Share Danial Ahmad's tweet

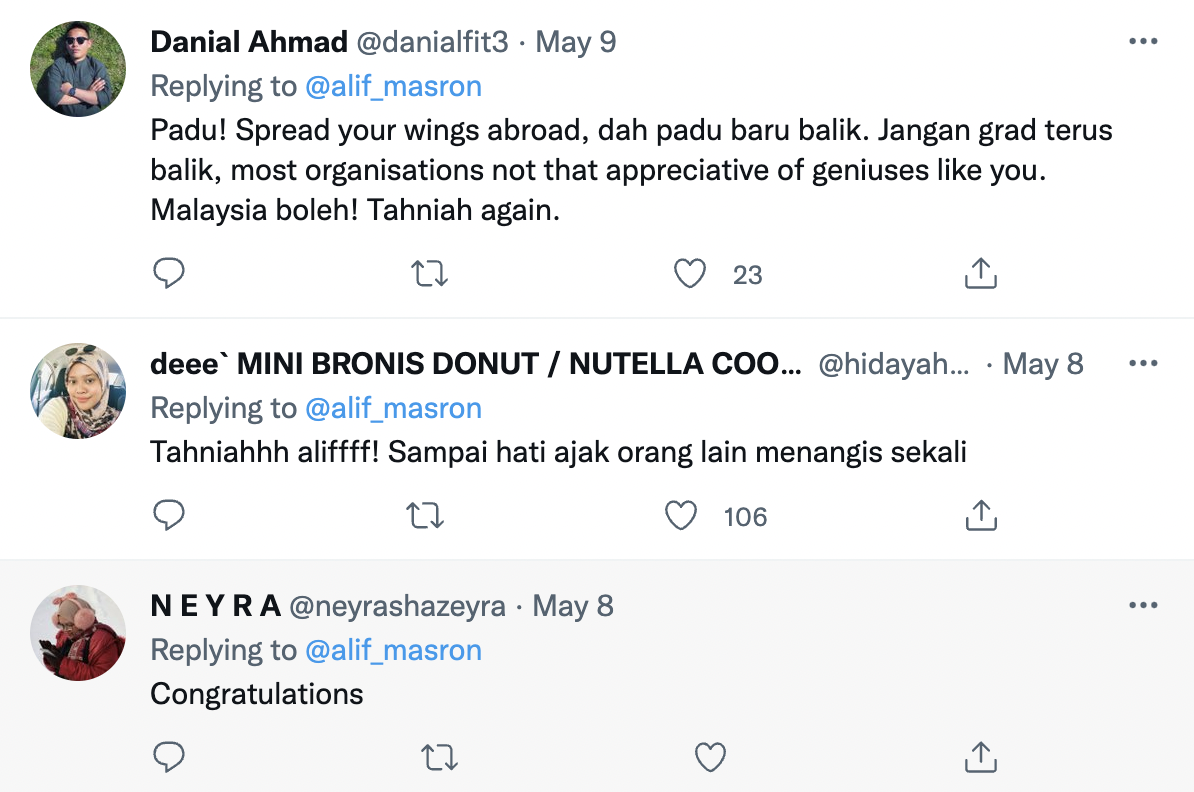(981, 273)
